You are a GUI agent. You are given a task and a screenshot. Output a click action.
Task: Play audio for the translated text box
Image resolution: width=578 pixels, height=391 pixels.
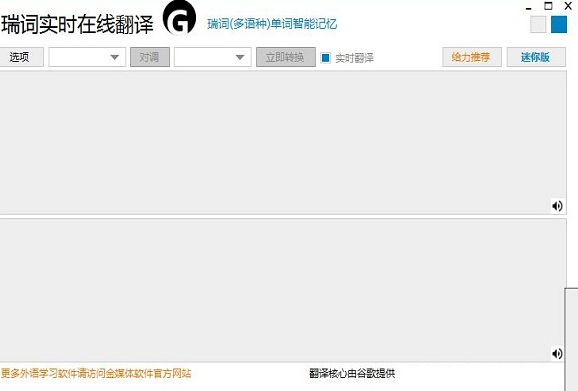tap(557, 353)
